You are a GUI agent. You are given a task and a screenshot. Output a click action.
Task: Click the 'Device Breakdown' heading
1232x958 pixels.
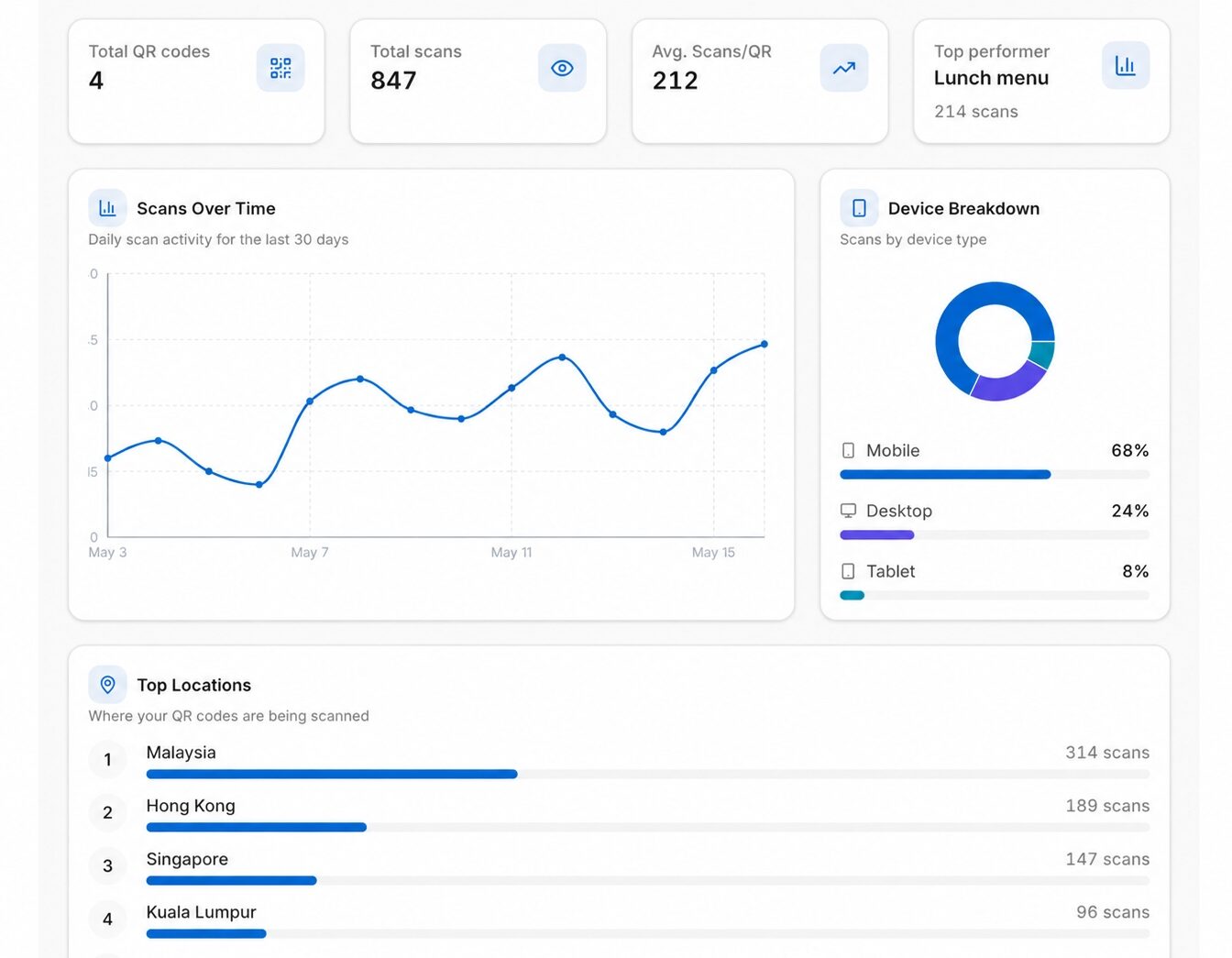[963, 209]
